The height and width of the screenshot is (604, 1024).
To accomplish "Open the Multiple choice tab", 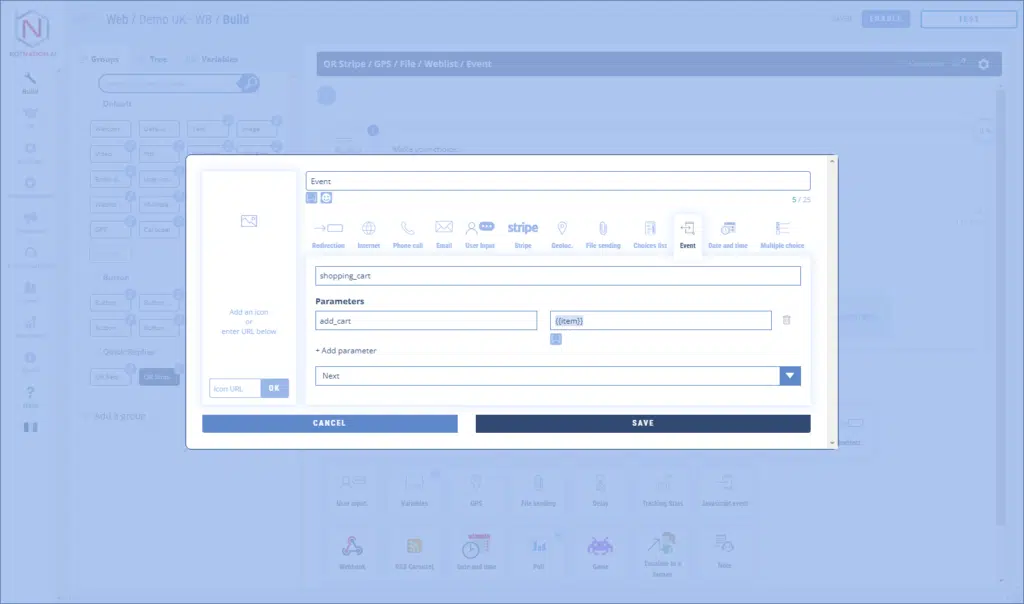I will point(780,233).
